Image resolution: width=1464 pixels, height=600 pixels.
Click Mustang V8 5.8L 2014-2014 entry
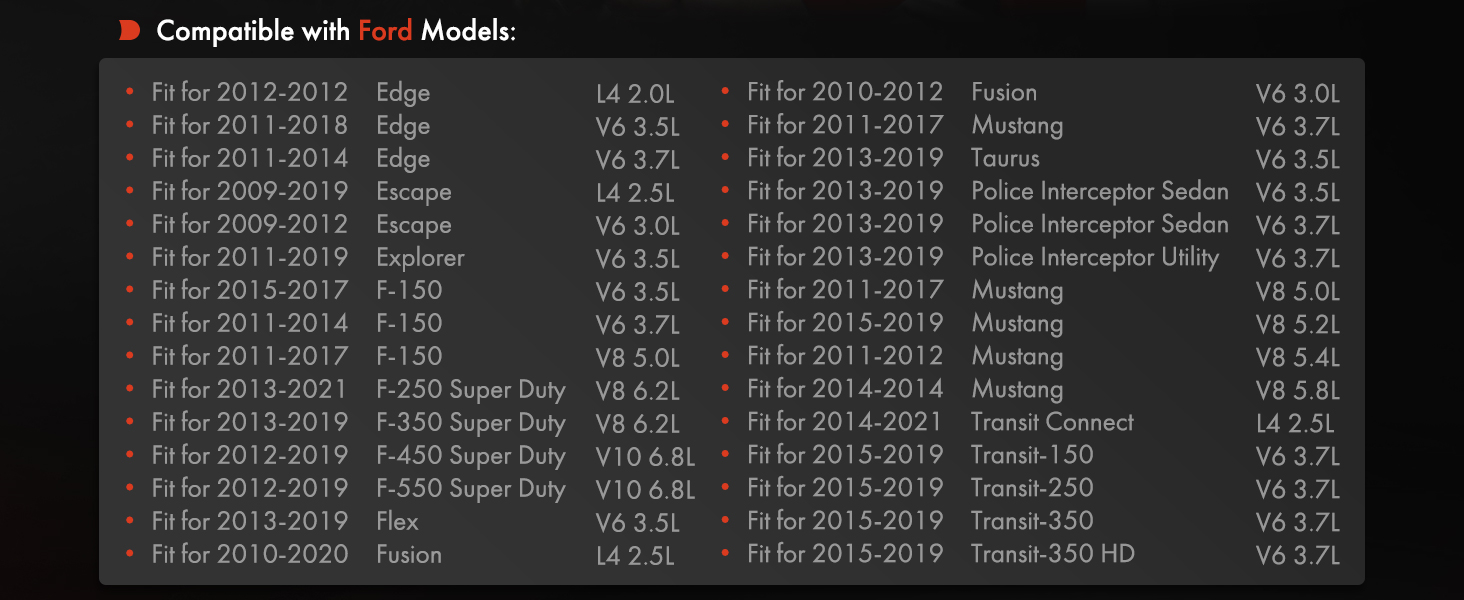tap(1031, 390)
